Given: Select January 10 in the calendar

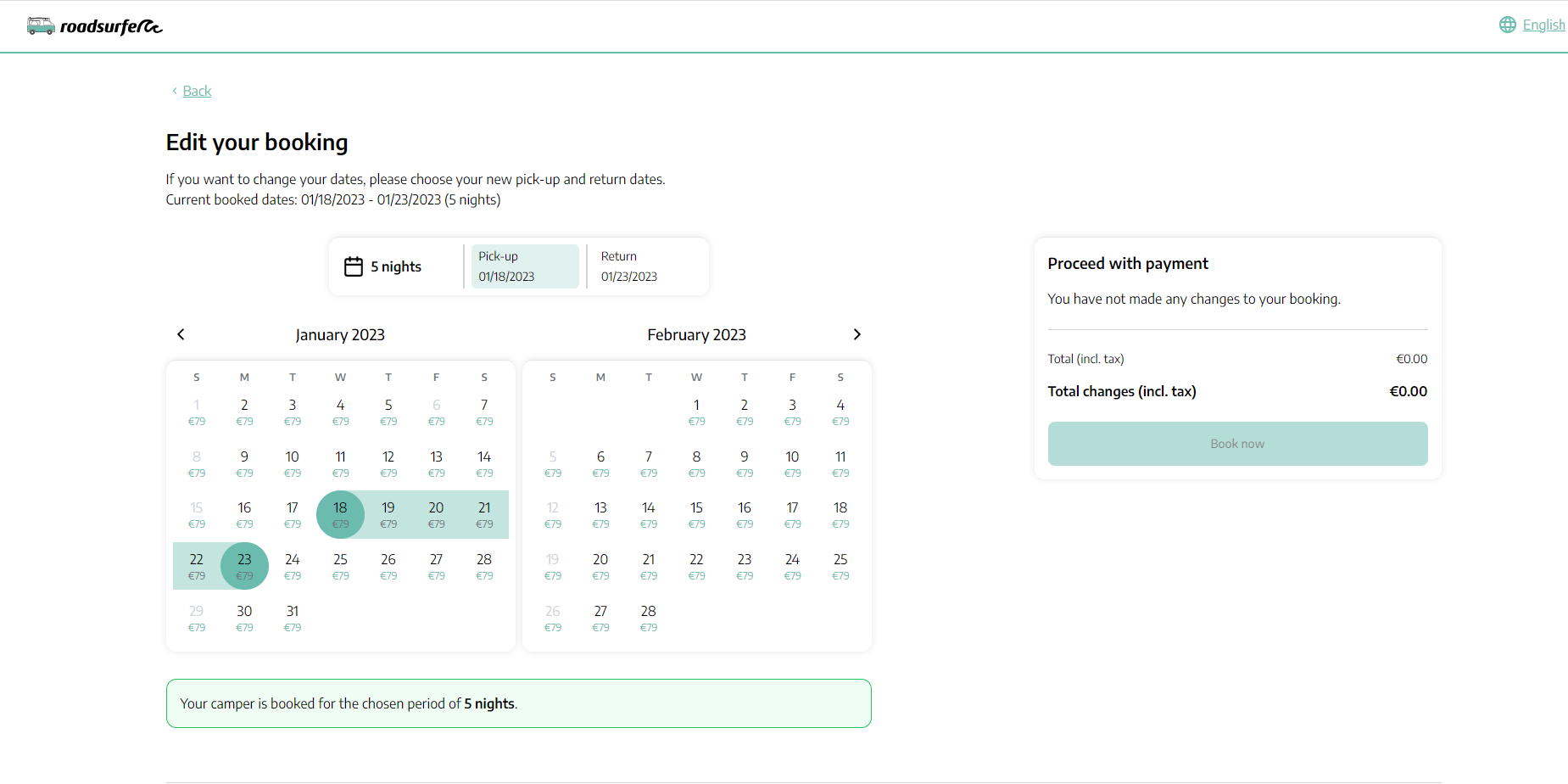Looking at the screenshot, I should click(293, 463).
